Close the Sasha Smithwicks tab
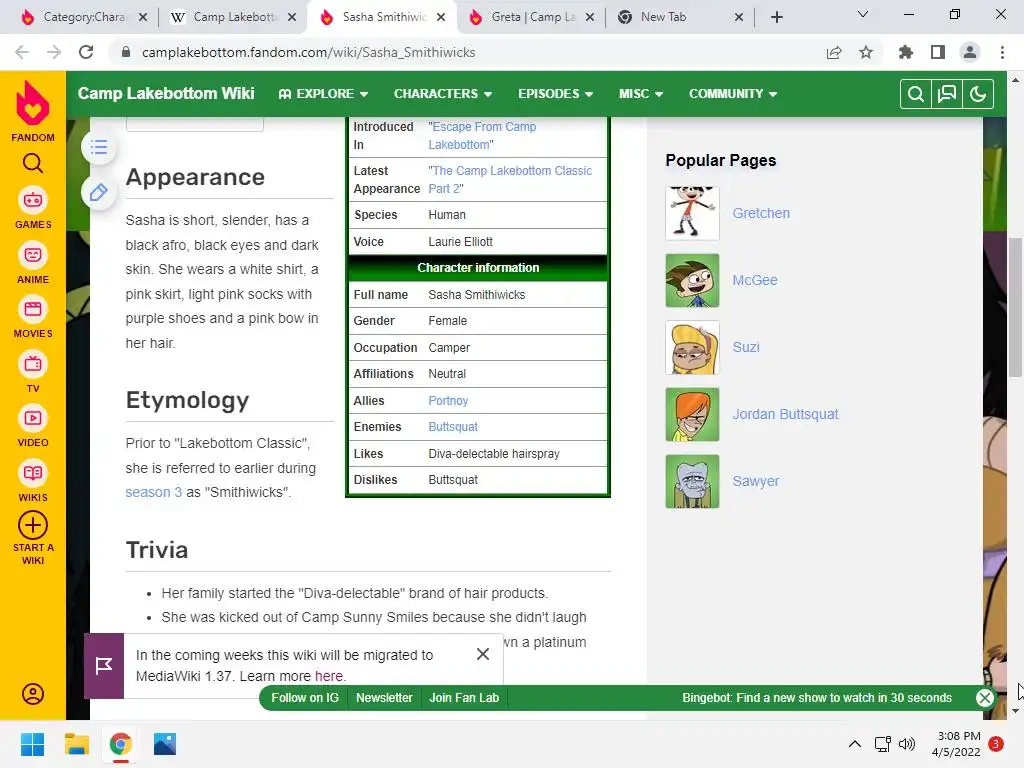The height and width of the screenshot is (768, 1024). (441, 17)
